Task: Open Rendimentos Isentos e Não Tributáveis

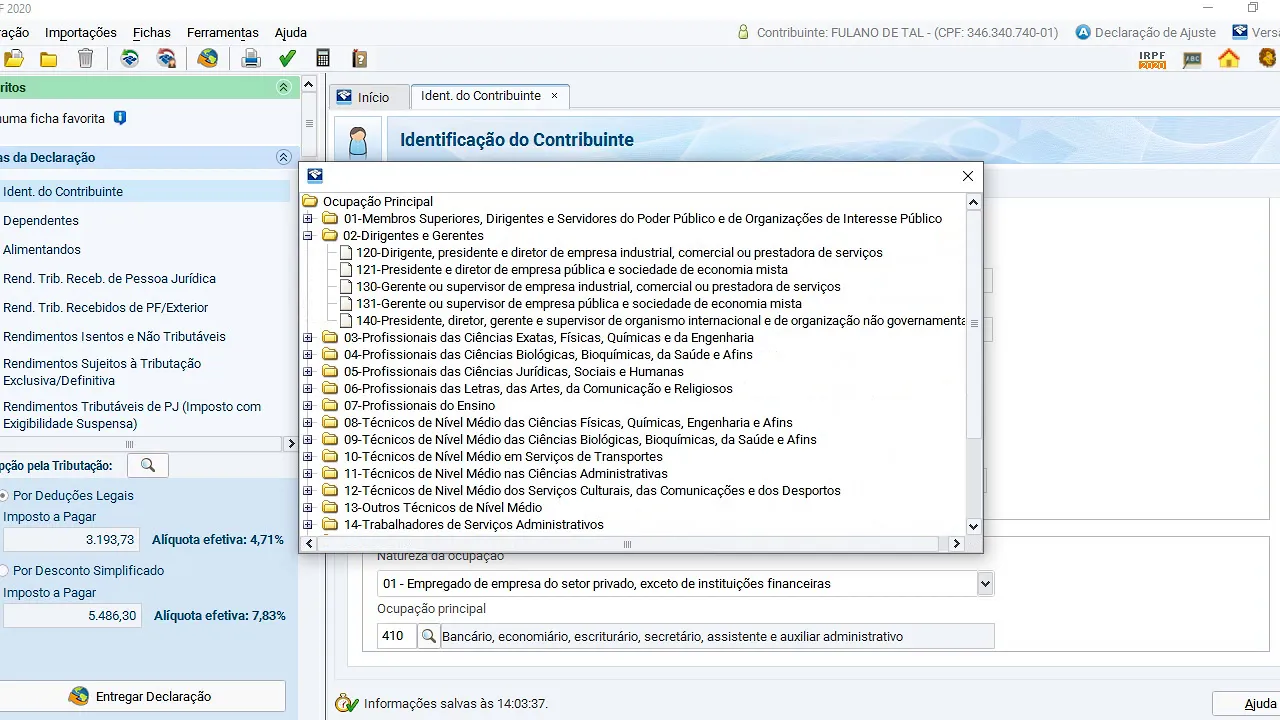Action: 114,336
